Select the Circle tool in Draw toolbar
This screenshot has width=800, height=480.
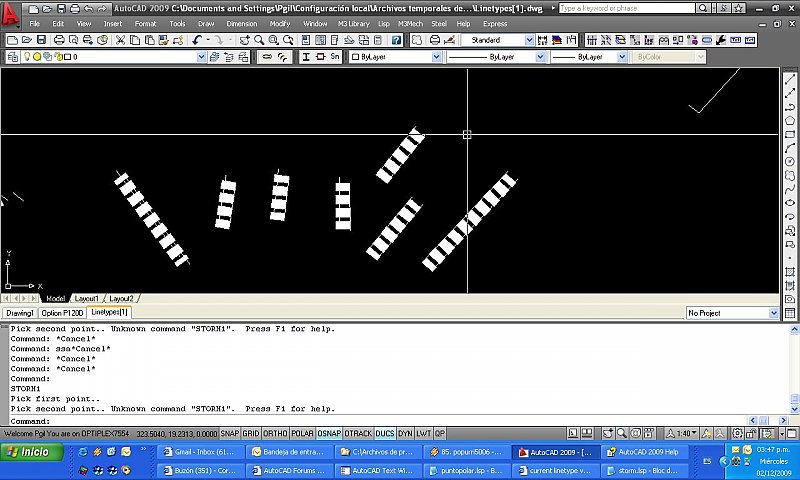point(790,162)
